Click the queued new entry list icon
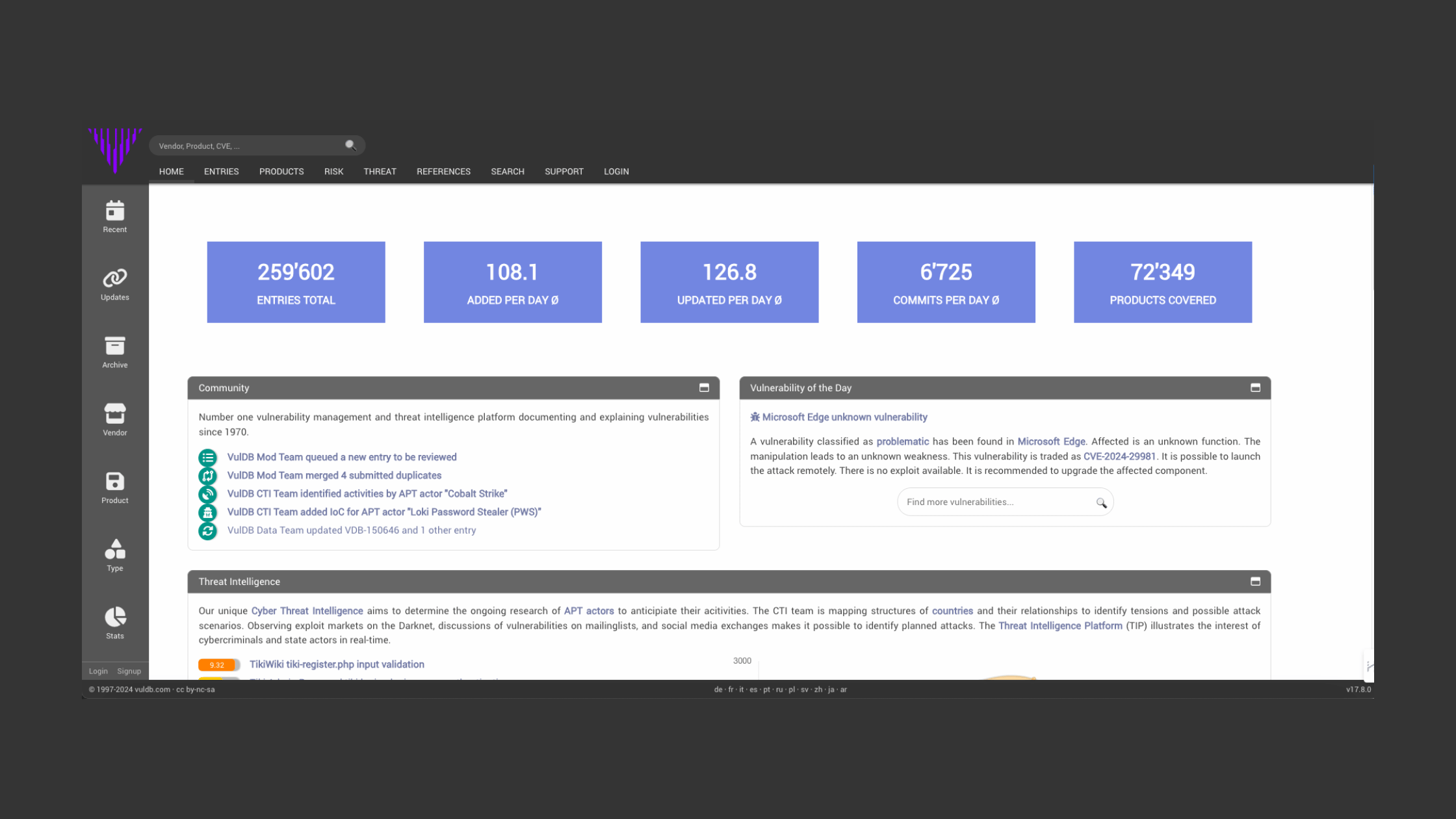The height and width of the screenshot is (819, 1456). pyautogui.click(x=207, y=458)
